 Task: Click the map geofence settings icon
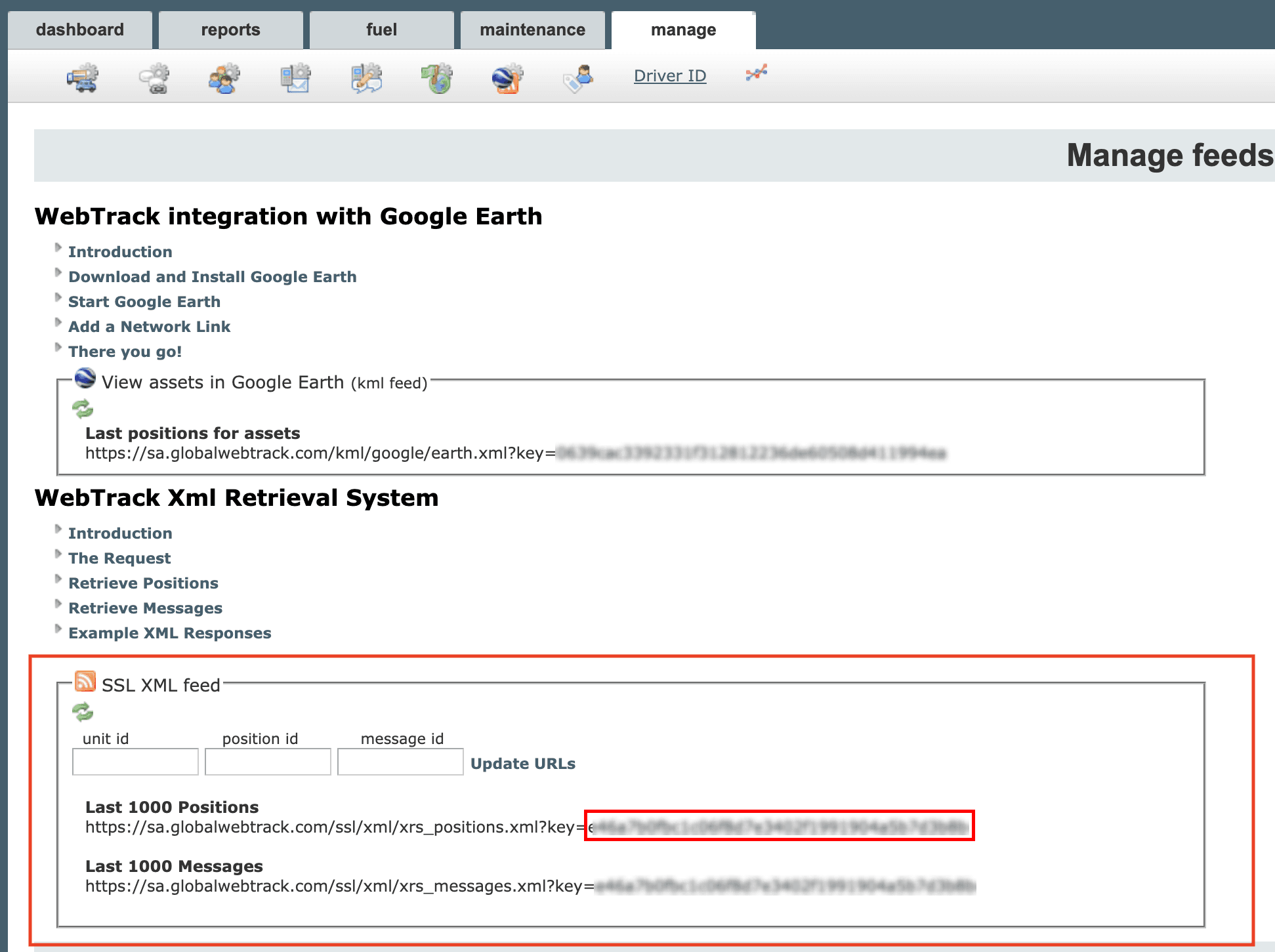[x=437, y=78]
